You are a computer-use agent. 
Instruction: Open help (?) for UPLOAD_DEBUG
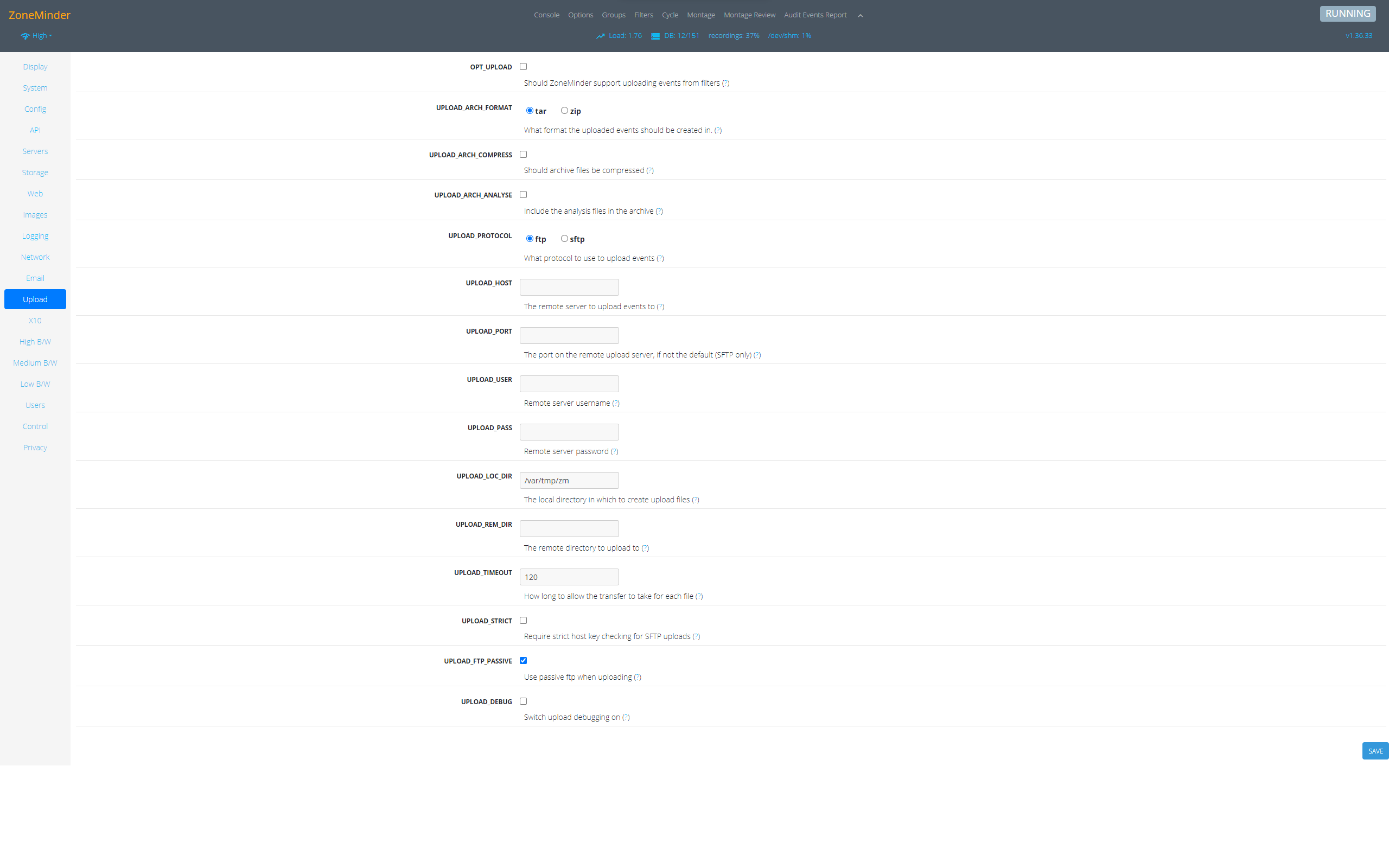(x=626, y=717)
